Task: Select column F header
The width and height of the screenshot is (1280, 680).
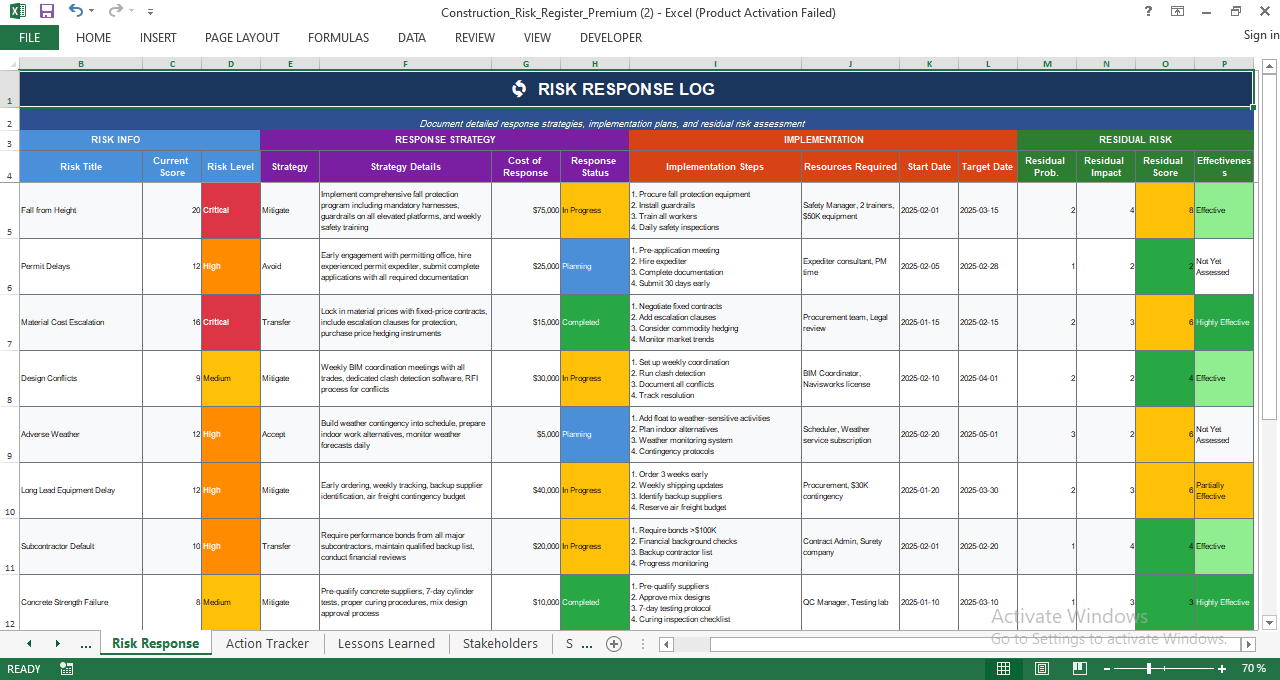Action: [405, 64]
